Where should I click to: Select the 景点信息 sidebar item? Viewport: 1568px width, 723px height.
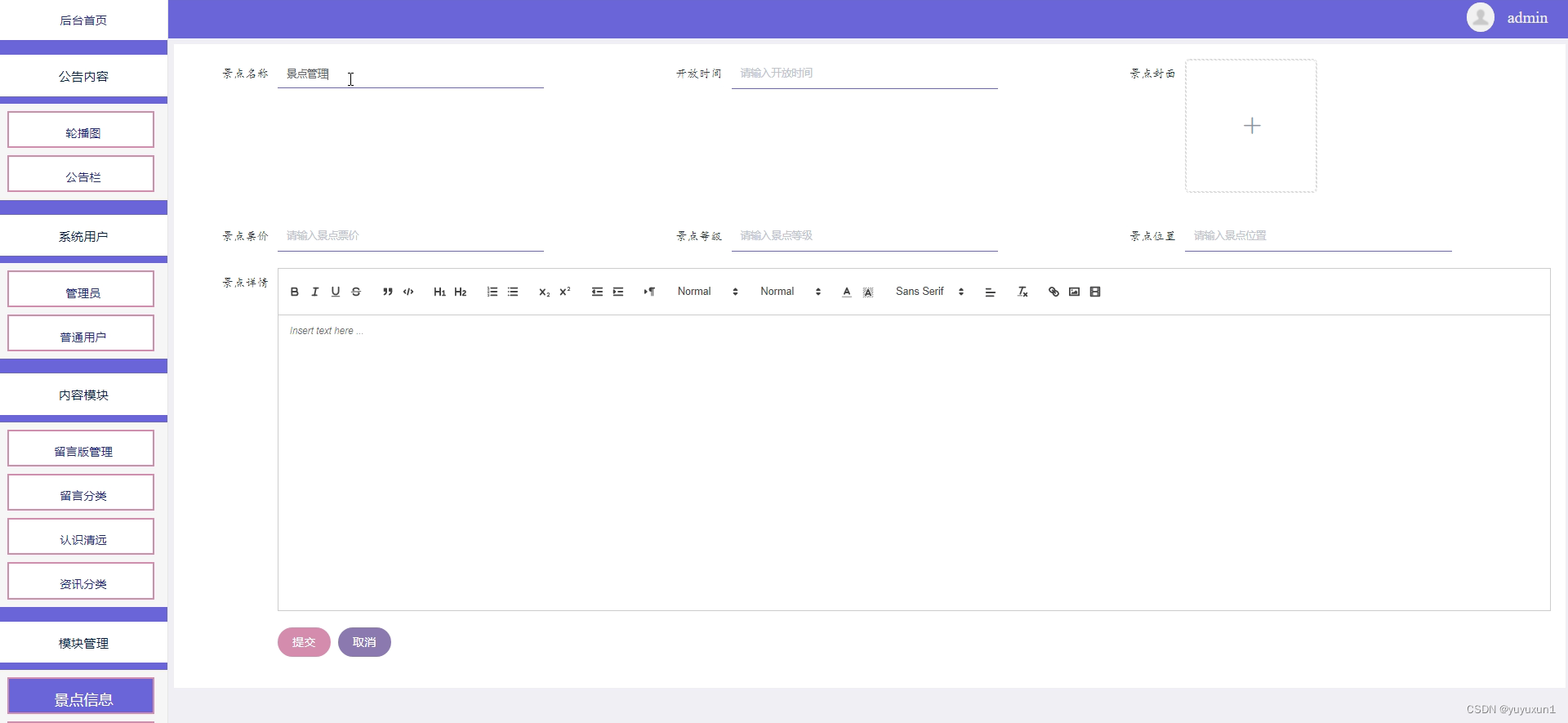tap(81, 696)
